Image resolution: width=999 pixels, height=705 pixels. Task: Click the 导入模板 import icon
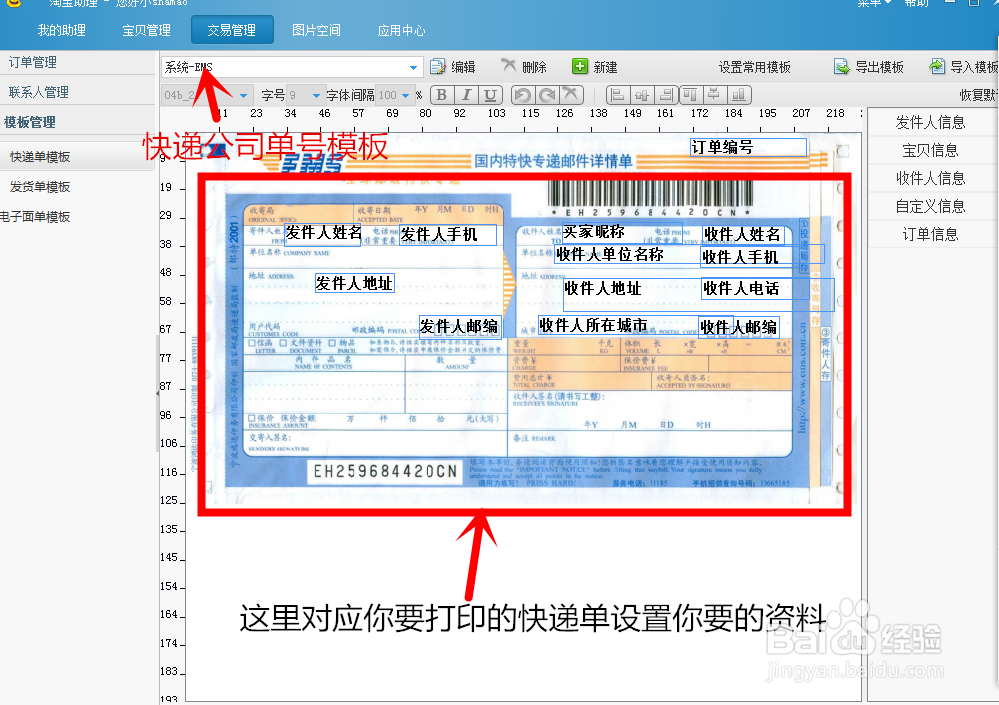coord(937,66)
